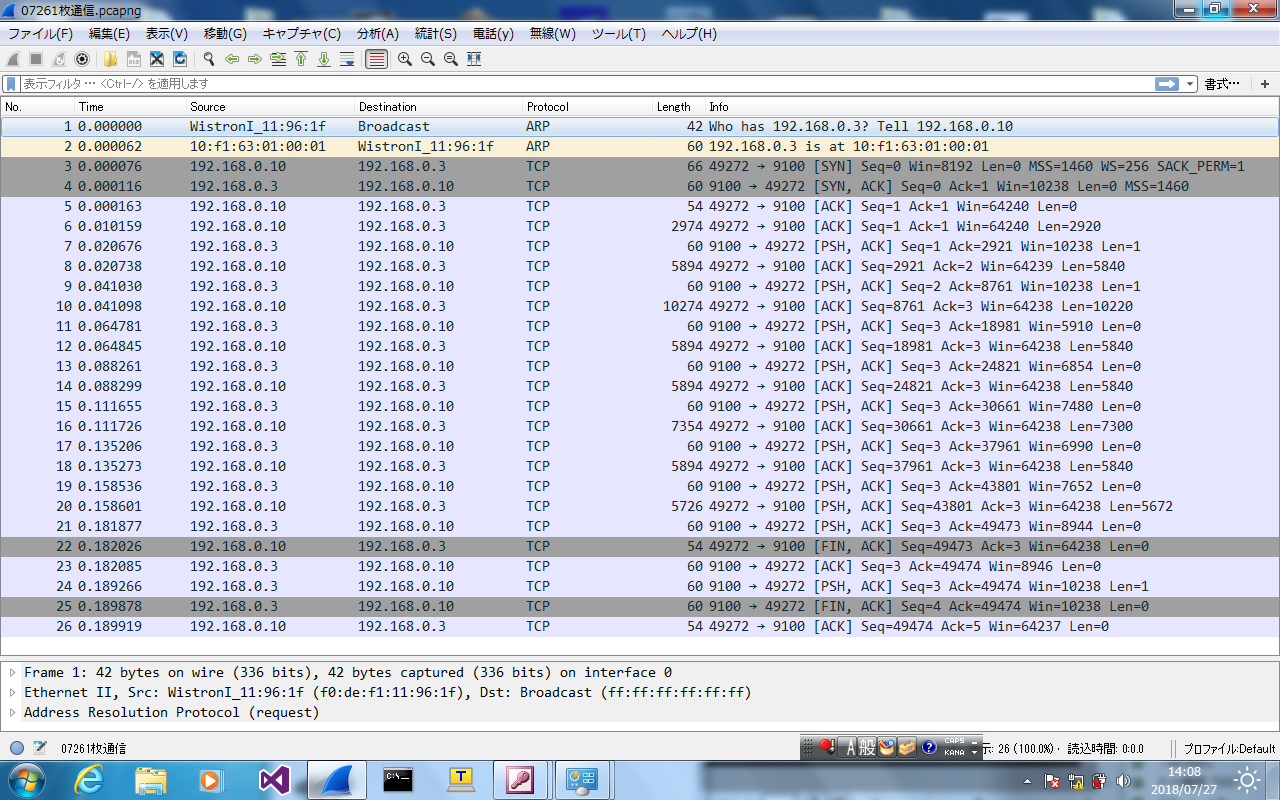Click the resize columns icon
Viewport: 1280px width, 800px height.
pyautogui.click(x=474, y=59)
